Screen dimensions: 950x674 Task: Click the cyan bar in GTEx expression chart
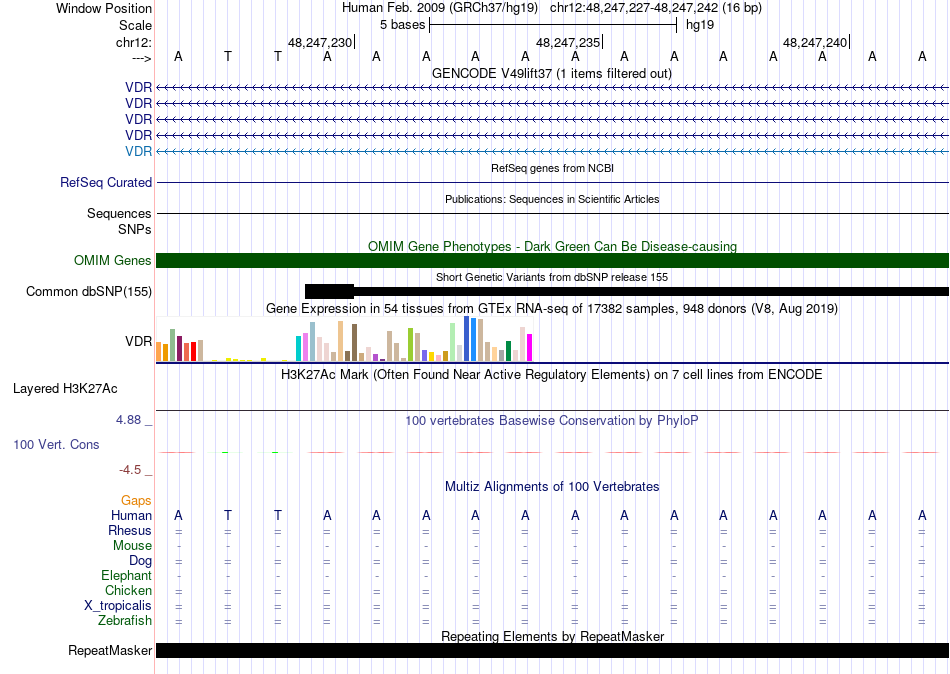click(299, 348)
